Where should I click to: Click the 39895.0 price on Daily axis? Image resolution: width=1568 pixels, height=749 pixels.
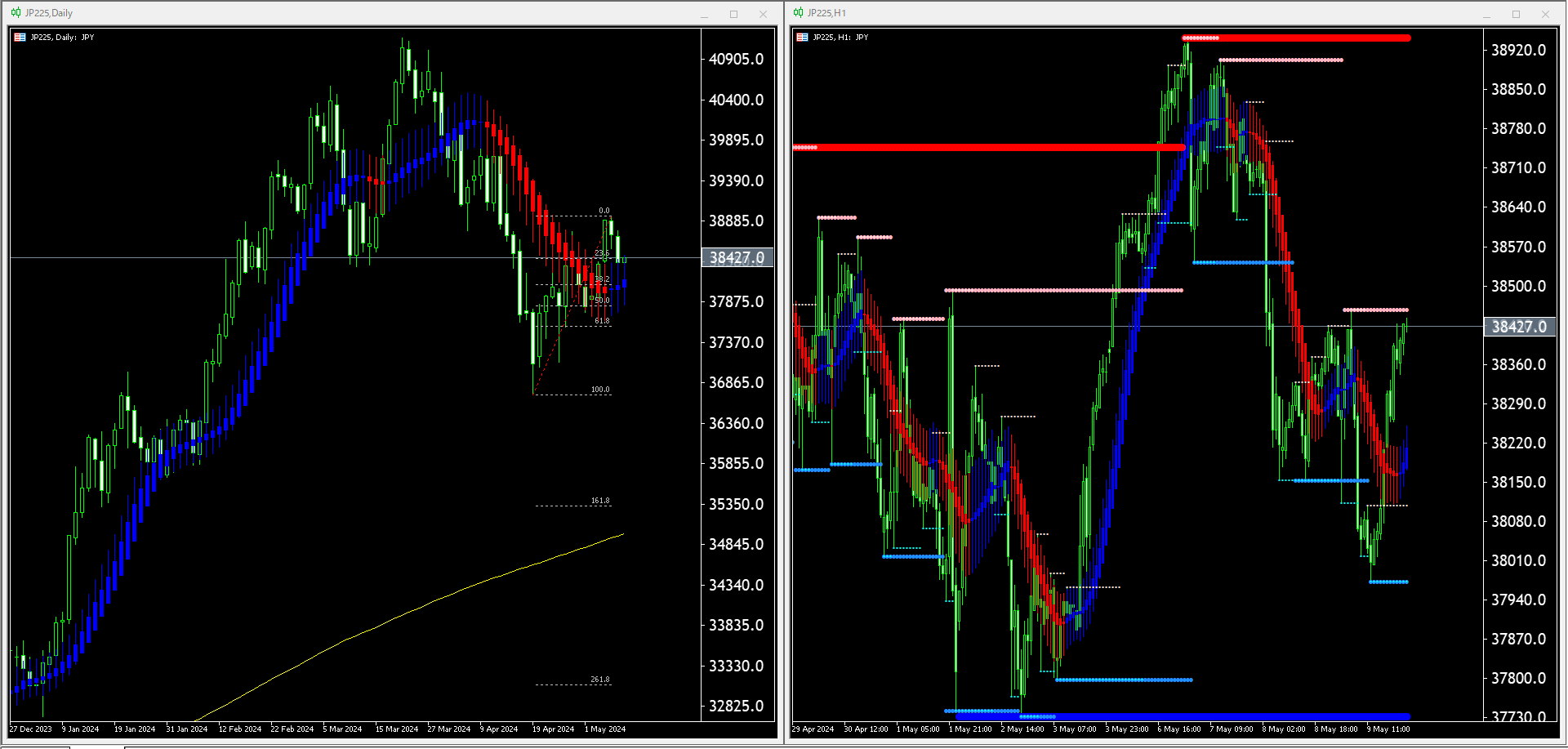tap(737, 140)
